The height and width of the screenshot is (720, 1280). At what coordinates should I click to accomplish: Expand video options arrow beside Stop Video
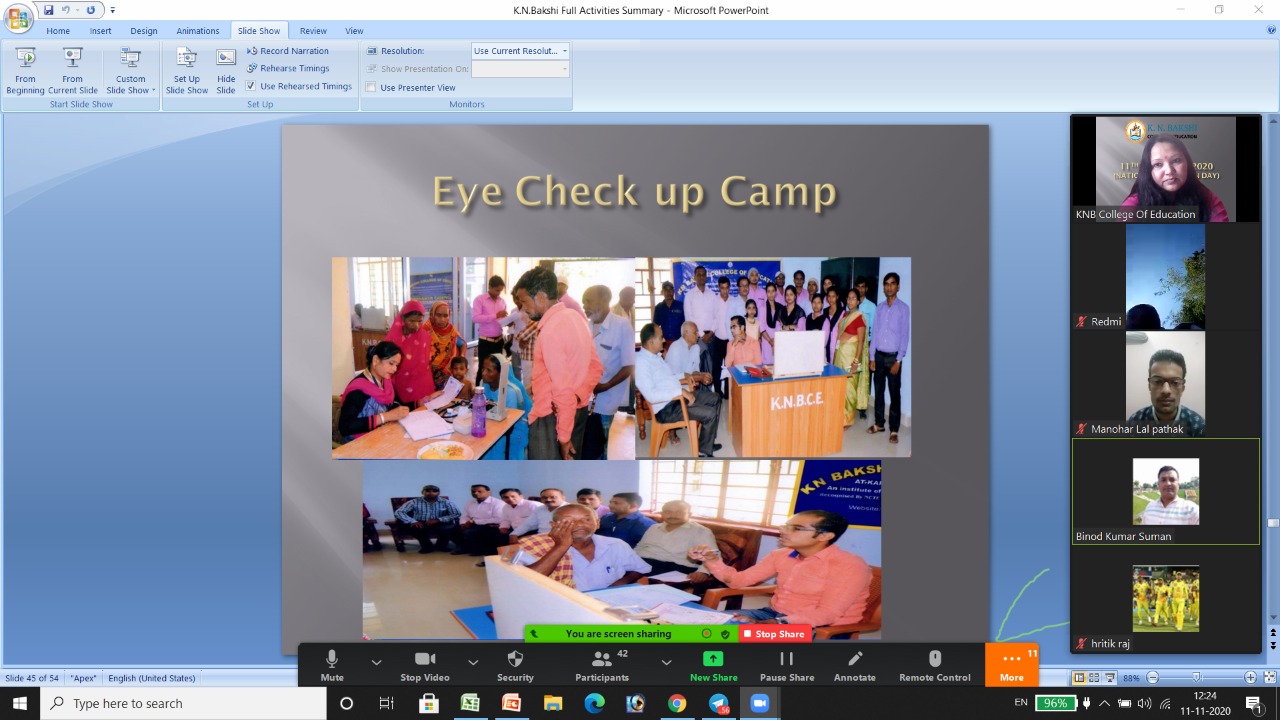[x=473, y=661]
